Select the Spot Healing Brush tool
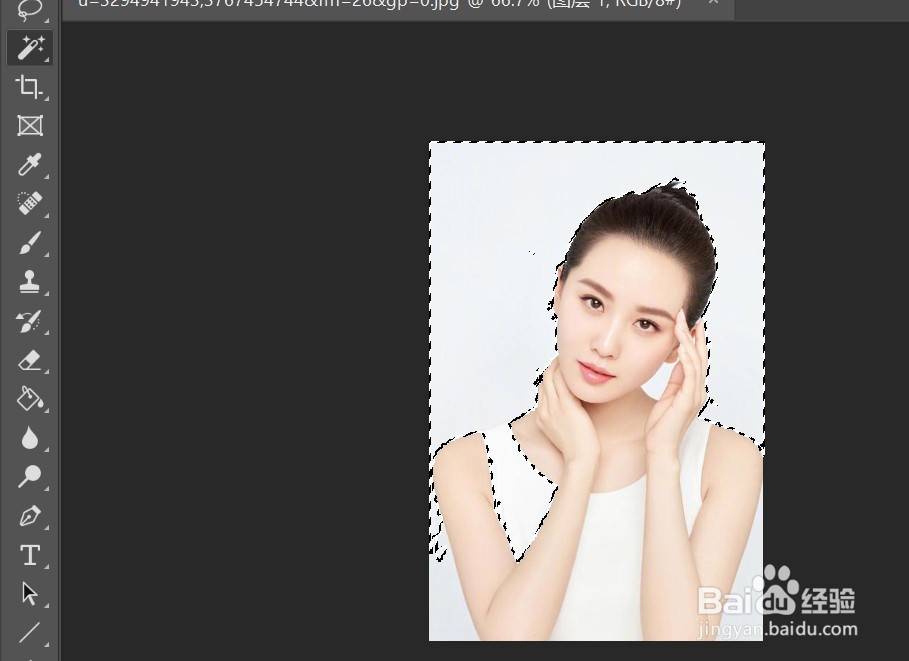 [30, 204]
